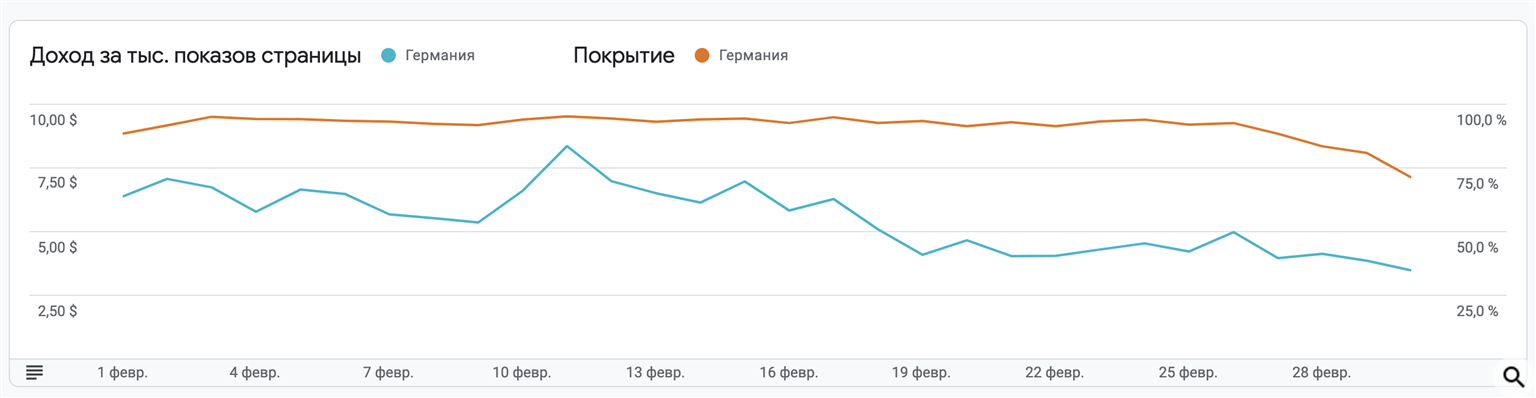This screenshot has width=1536, height=398.
Task: Click the blue line peak near 11 февр.
Action: (567, 147)
